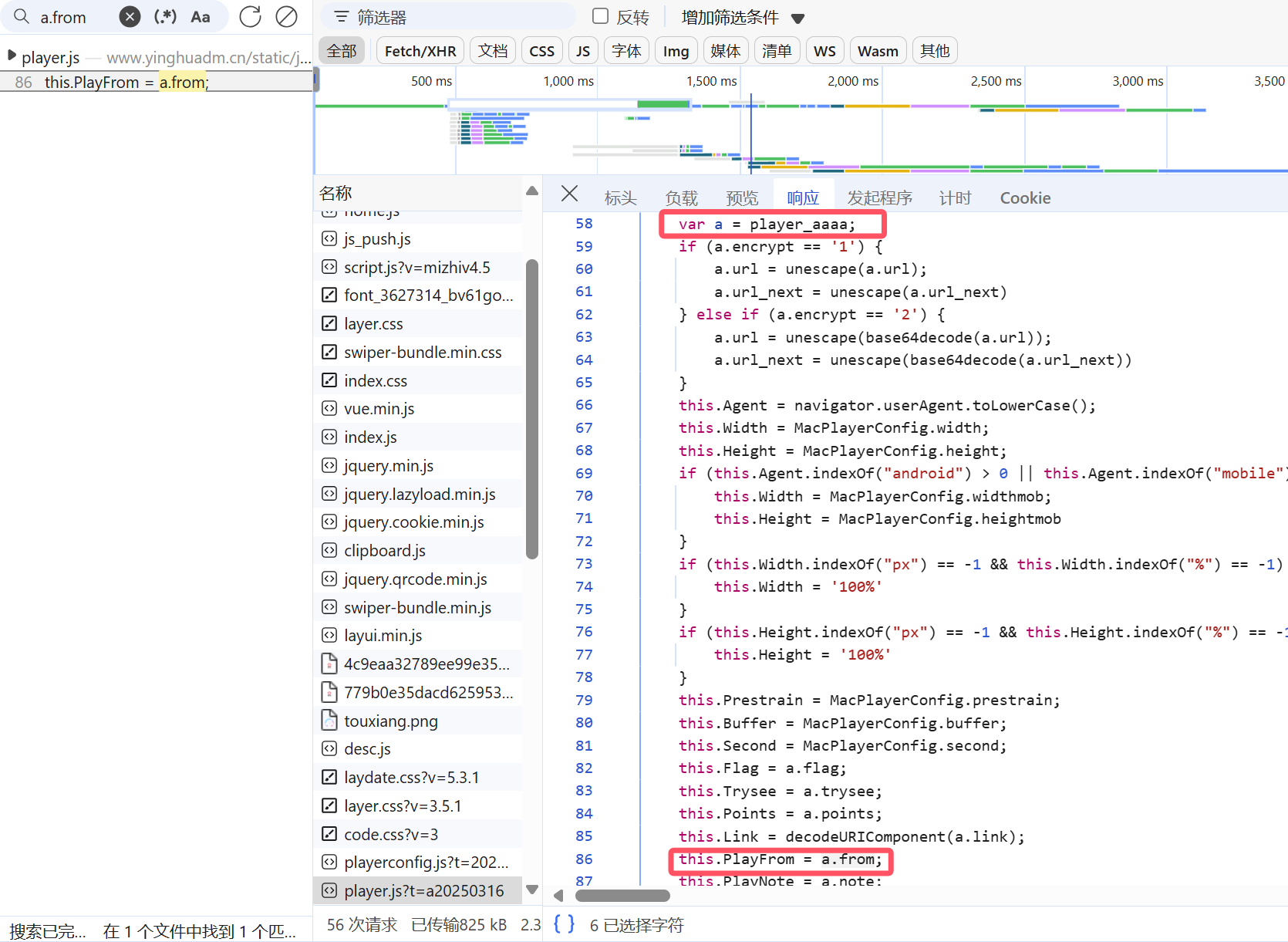Open the 增加筛选条件 dropdown
This screenshot has height=942, width=1288.
point(742,18)
